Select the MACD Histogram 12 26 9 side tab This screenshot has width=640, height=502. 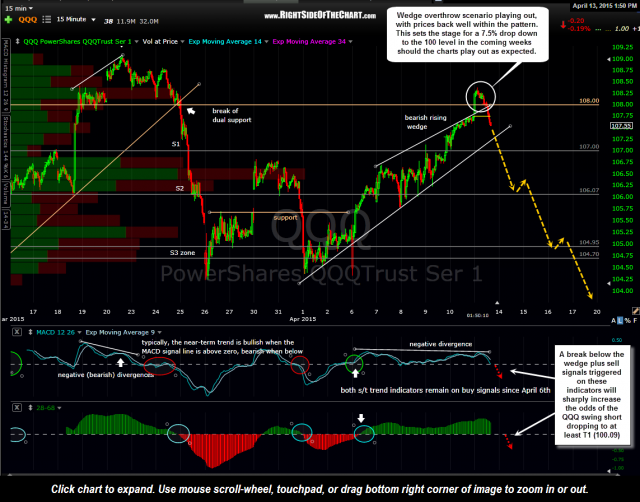[x=5, y=76]
